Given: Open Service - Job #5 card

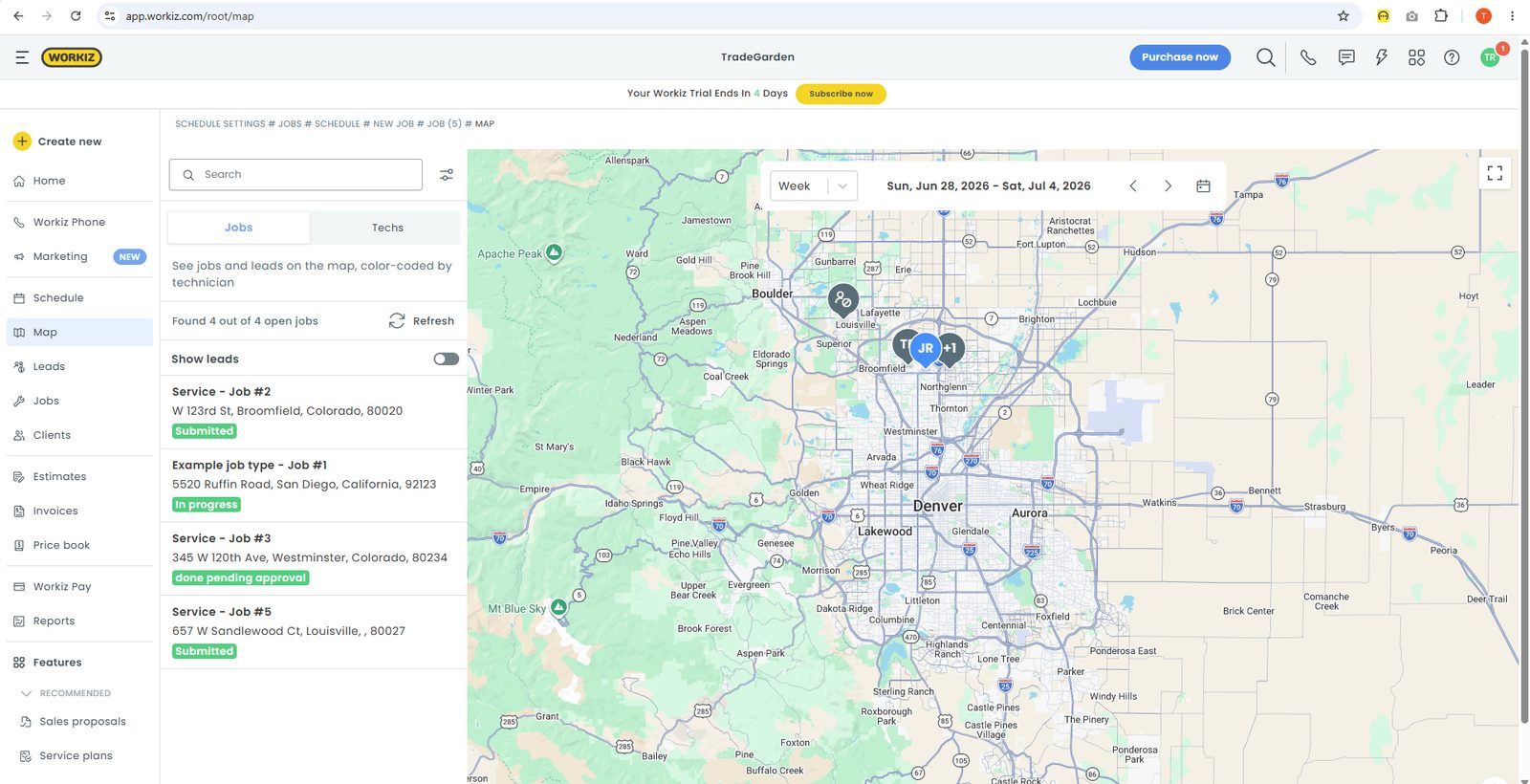Looking at the screenshot, I should tap(314, 632).
